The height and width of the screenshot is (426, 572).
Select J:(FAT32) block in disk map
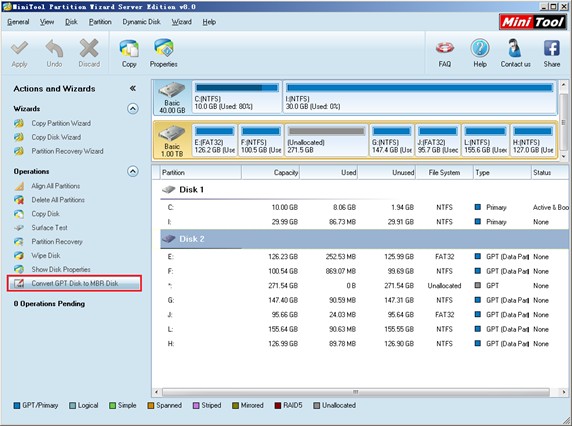tap(438, 140)
